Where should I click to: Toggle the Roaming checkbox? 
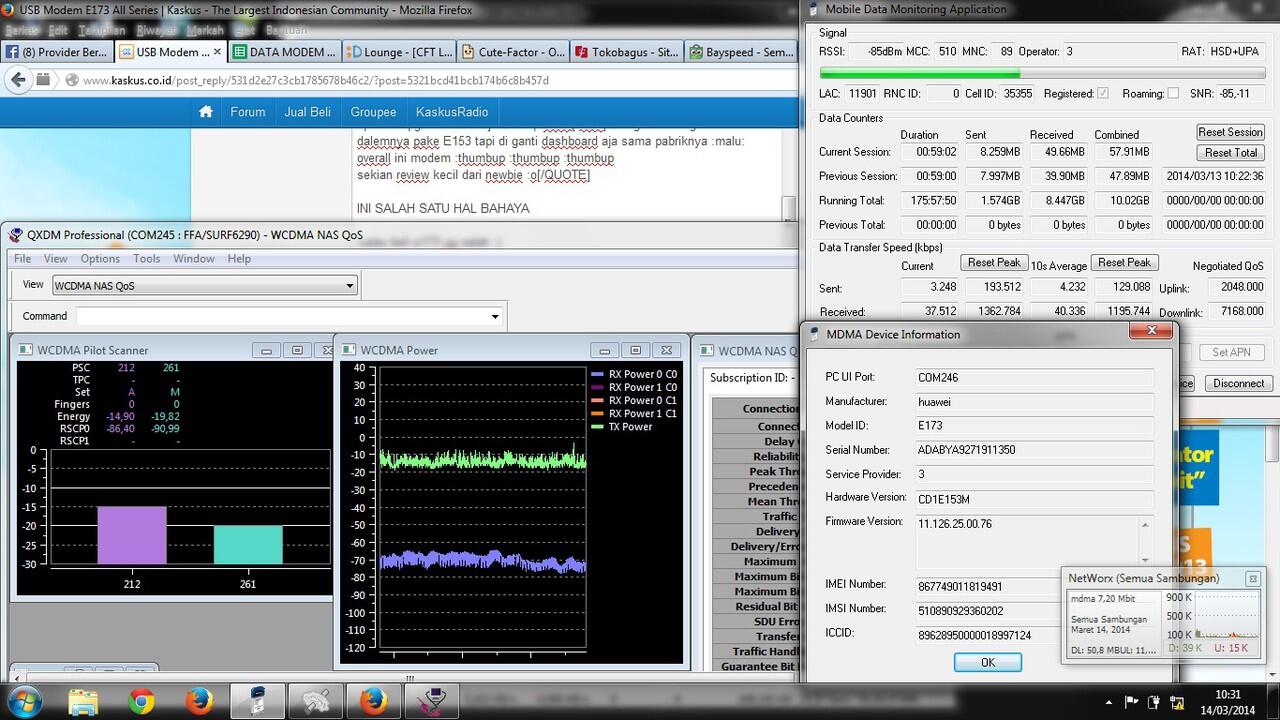[x=1173, y=93]
